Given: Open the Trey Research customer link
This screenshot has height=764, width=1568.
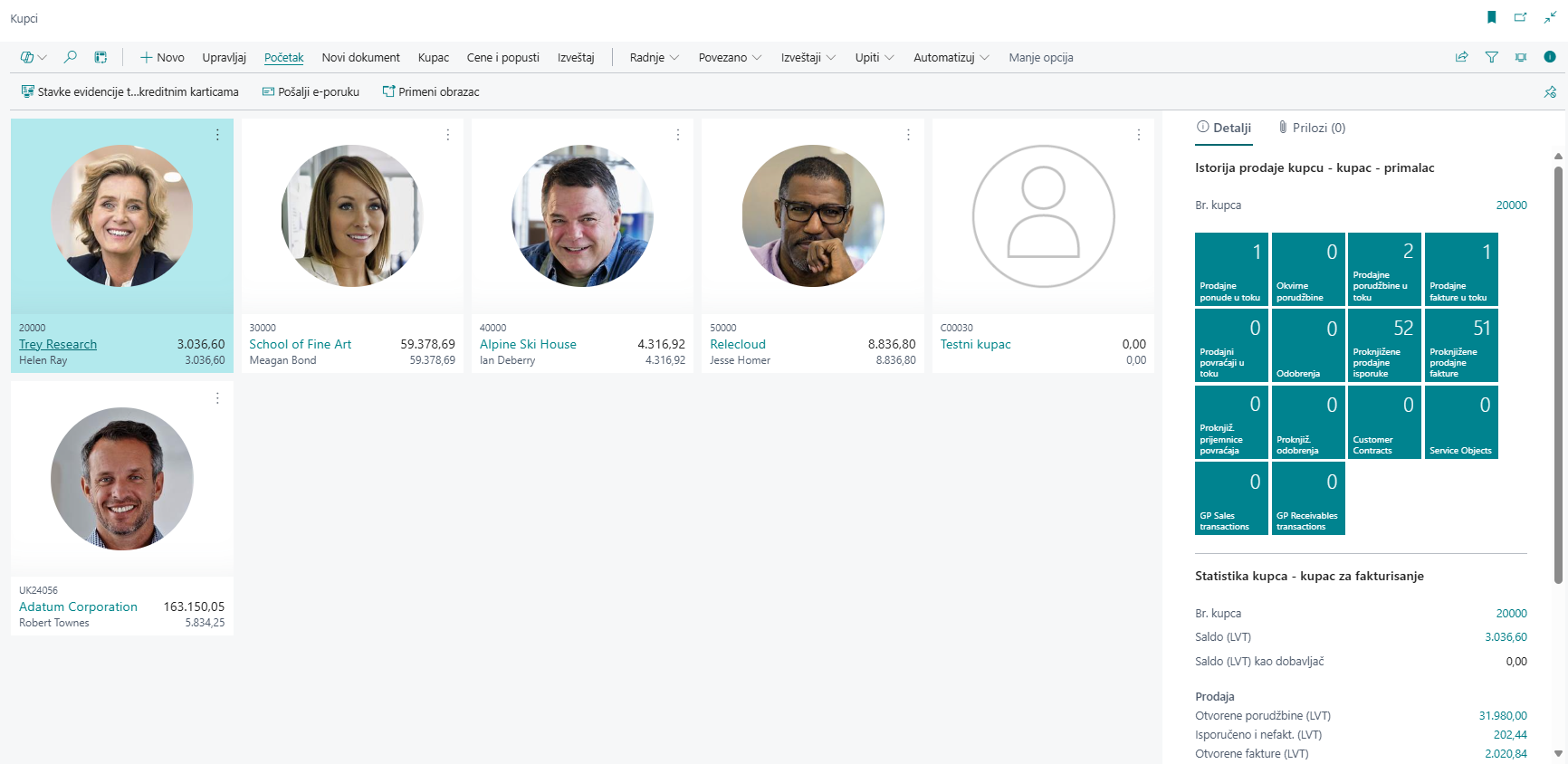Looking at the screenshot, I should click(x=58, y=344).
